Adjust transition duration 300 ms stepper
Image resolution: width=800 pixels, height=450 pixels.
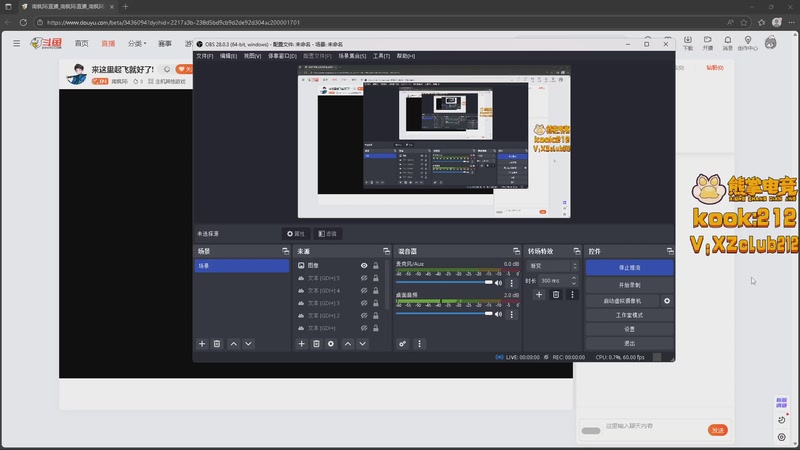tap(574, 281)
